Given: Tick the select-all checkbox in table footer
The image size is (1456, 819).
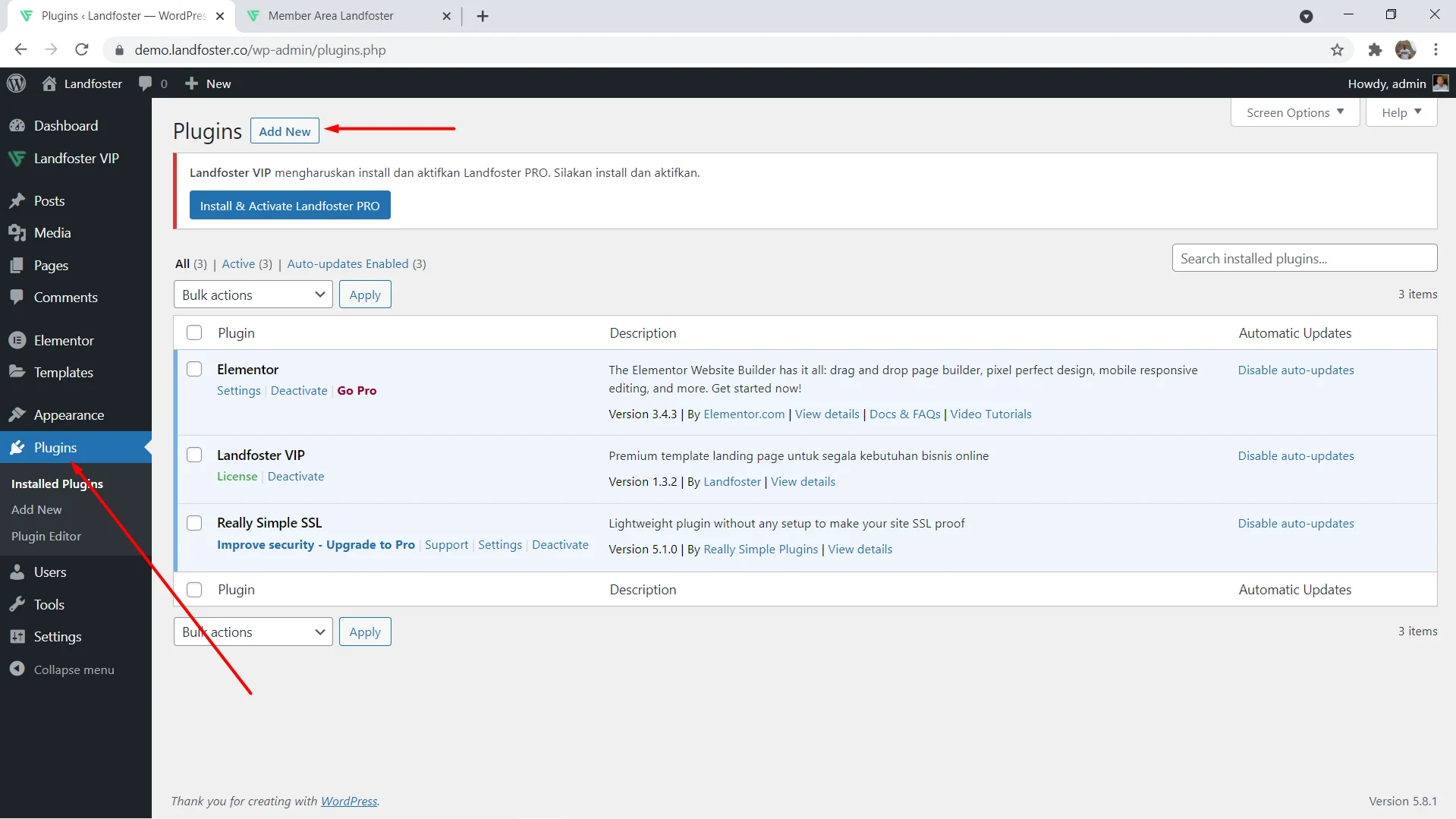Looking at the screenshot, I should point(194,590).
